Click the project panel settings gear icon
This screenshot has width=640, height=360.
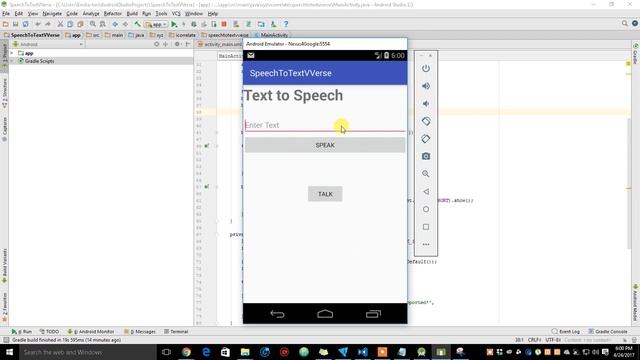(x=177, y=44)
